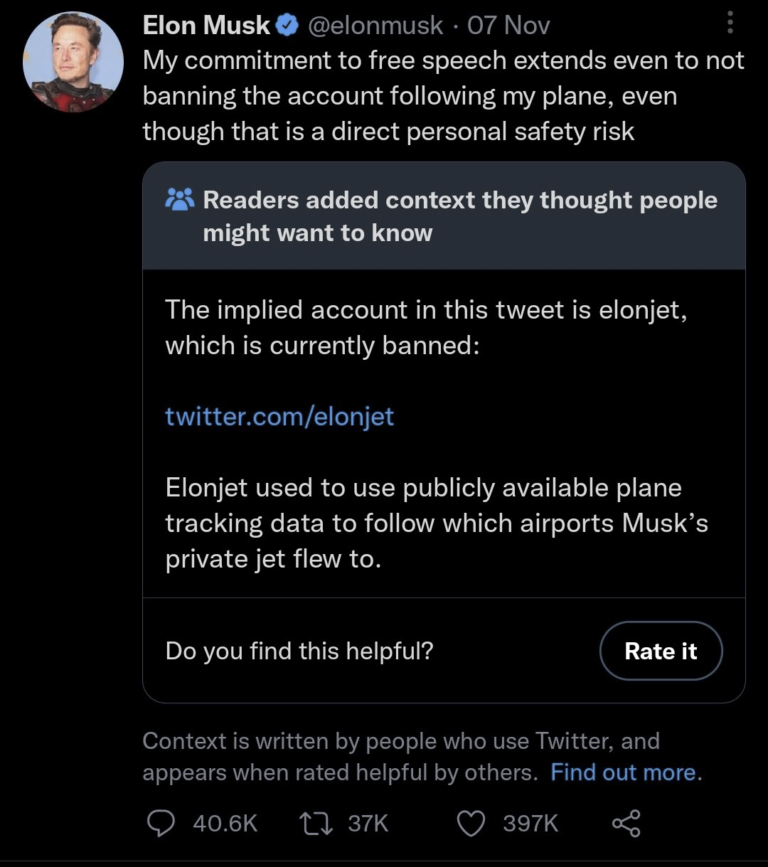
Task: Open the twitter.com/elonjet link
Action: [279, 416]
